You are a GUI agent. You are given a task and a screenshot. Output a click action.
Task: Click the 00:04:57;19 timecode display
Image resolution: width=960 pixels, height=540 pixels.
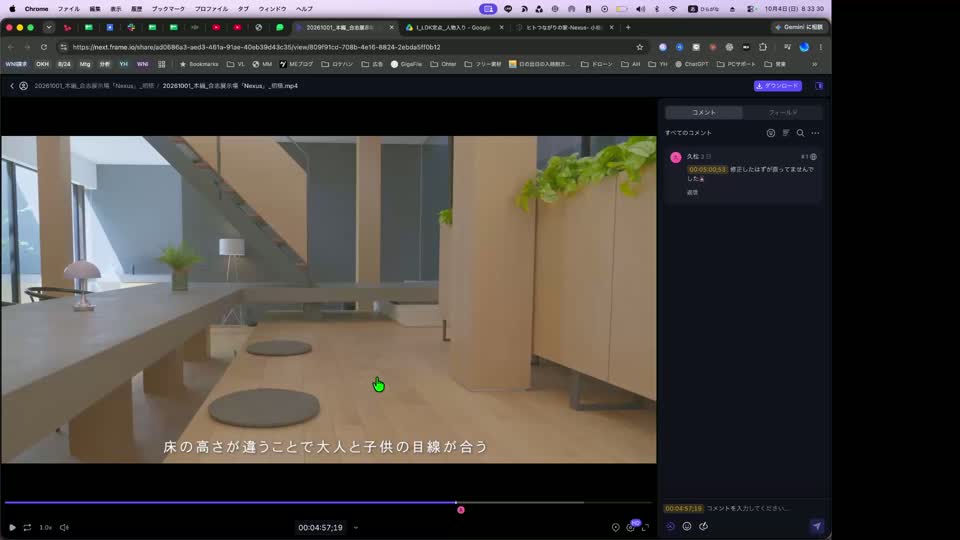click(x=320, y=527)
